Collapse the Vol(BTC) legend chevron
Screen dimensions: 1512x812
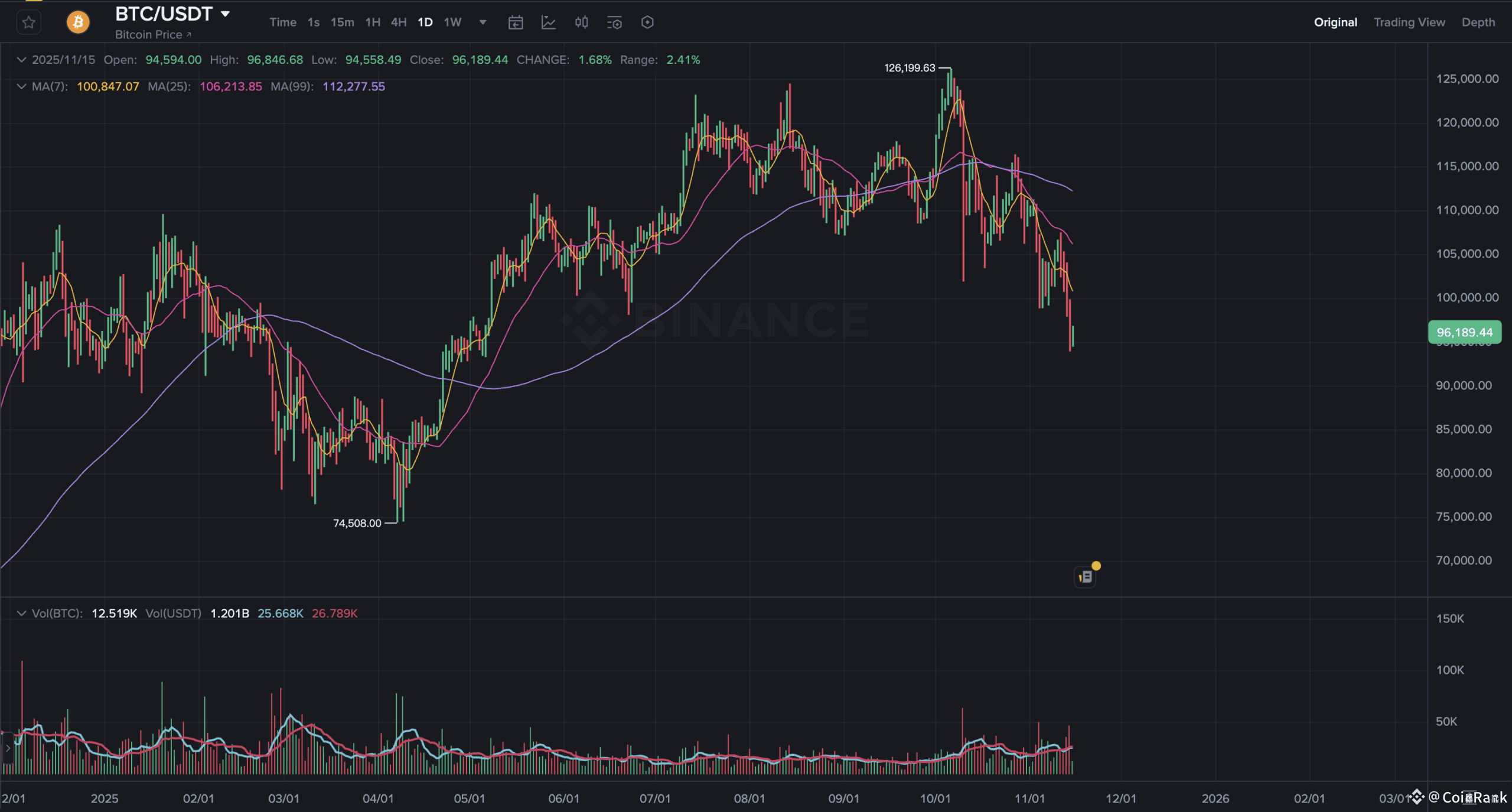[21, 613]
